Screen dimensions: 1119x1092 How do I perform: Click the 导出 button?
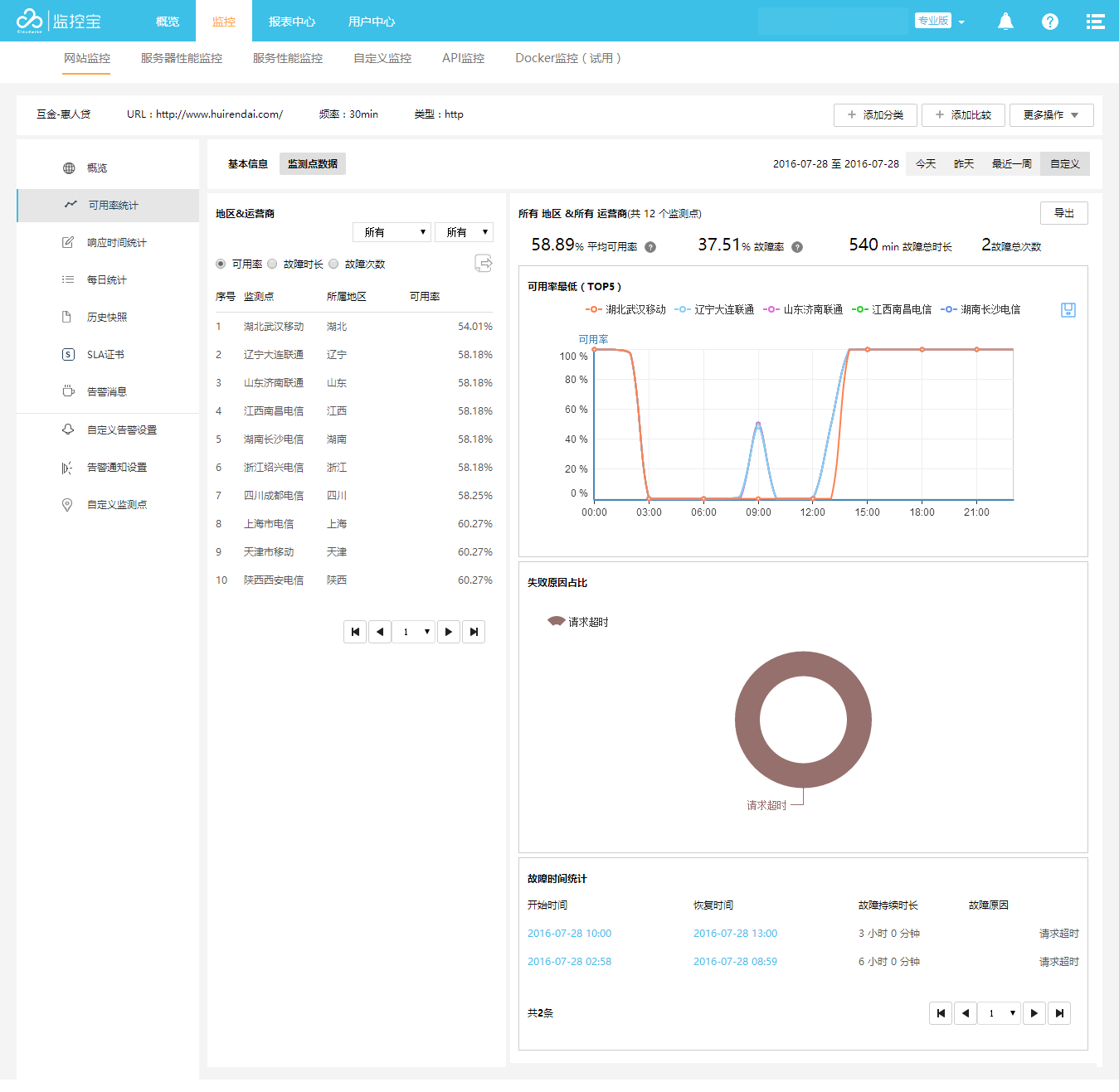(x=1063, y=214)
